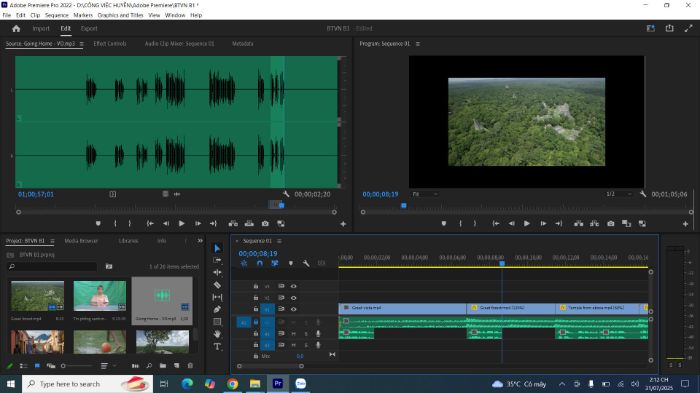Open Program monitor settings wrench
This screenshot has width=700, height=393.
click(x=643, y=194)
